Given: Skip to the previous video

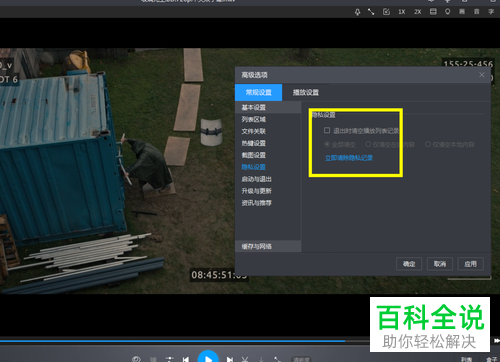Looking at the screenshot, I should [186, 359].
